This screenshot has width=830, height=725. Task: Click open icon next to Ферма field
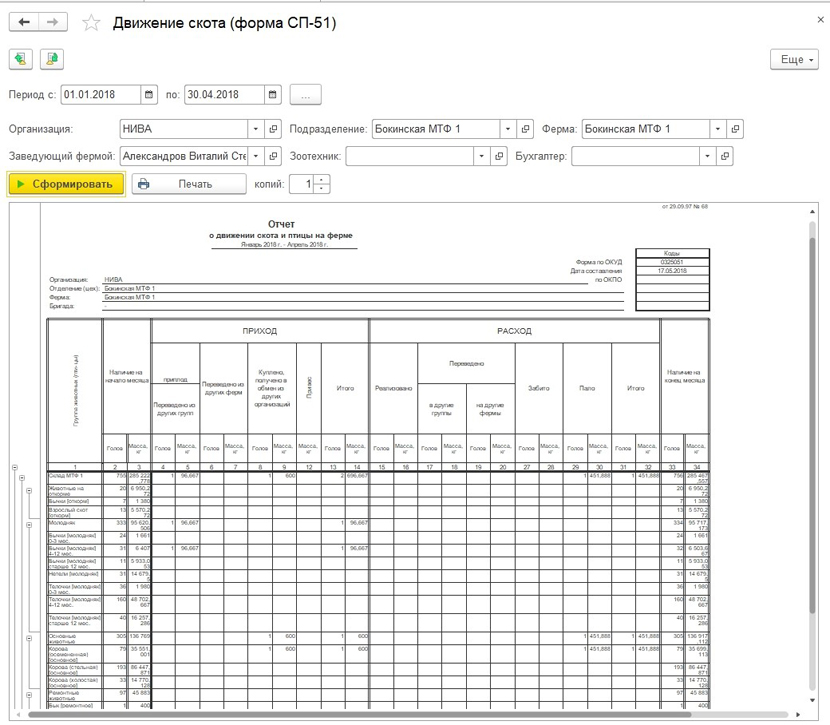pos(736,129)
